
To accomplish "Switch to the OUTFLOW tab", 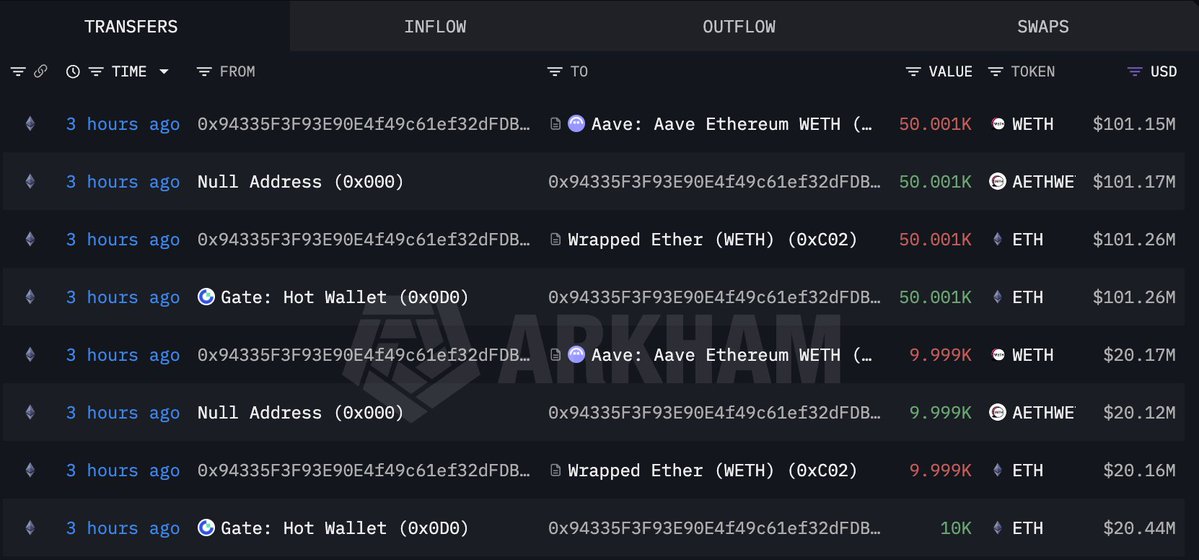I will (739, 27).
